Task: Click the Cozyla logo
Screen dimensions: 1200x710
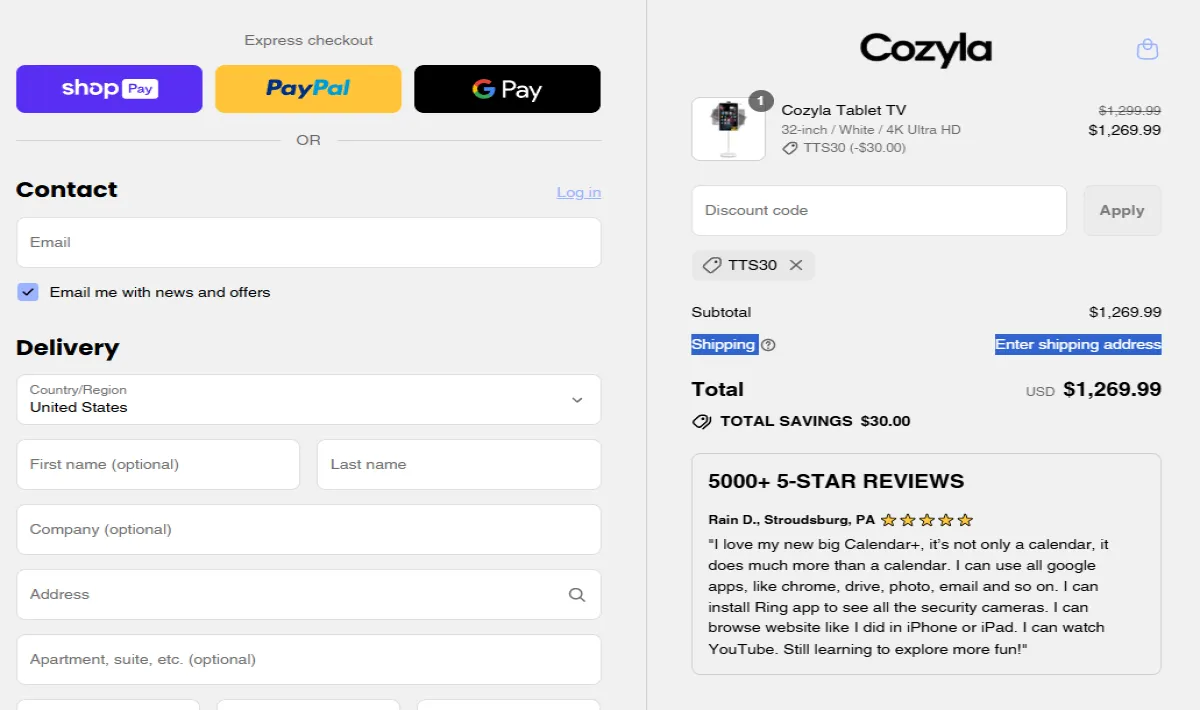Action: click(925, 49)
